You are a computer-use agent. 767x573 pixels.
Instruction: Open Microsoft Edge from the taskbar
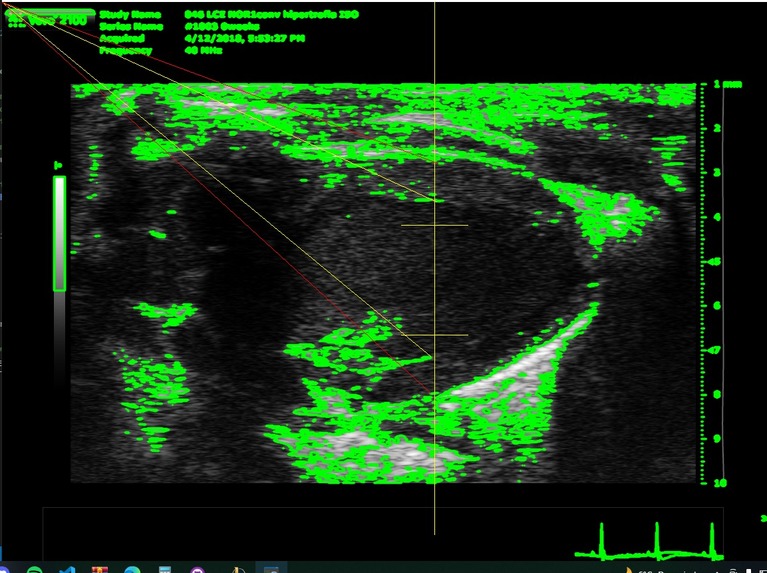coord(132,570)
